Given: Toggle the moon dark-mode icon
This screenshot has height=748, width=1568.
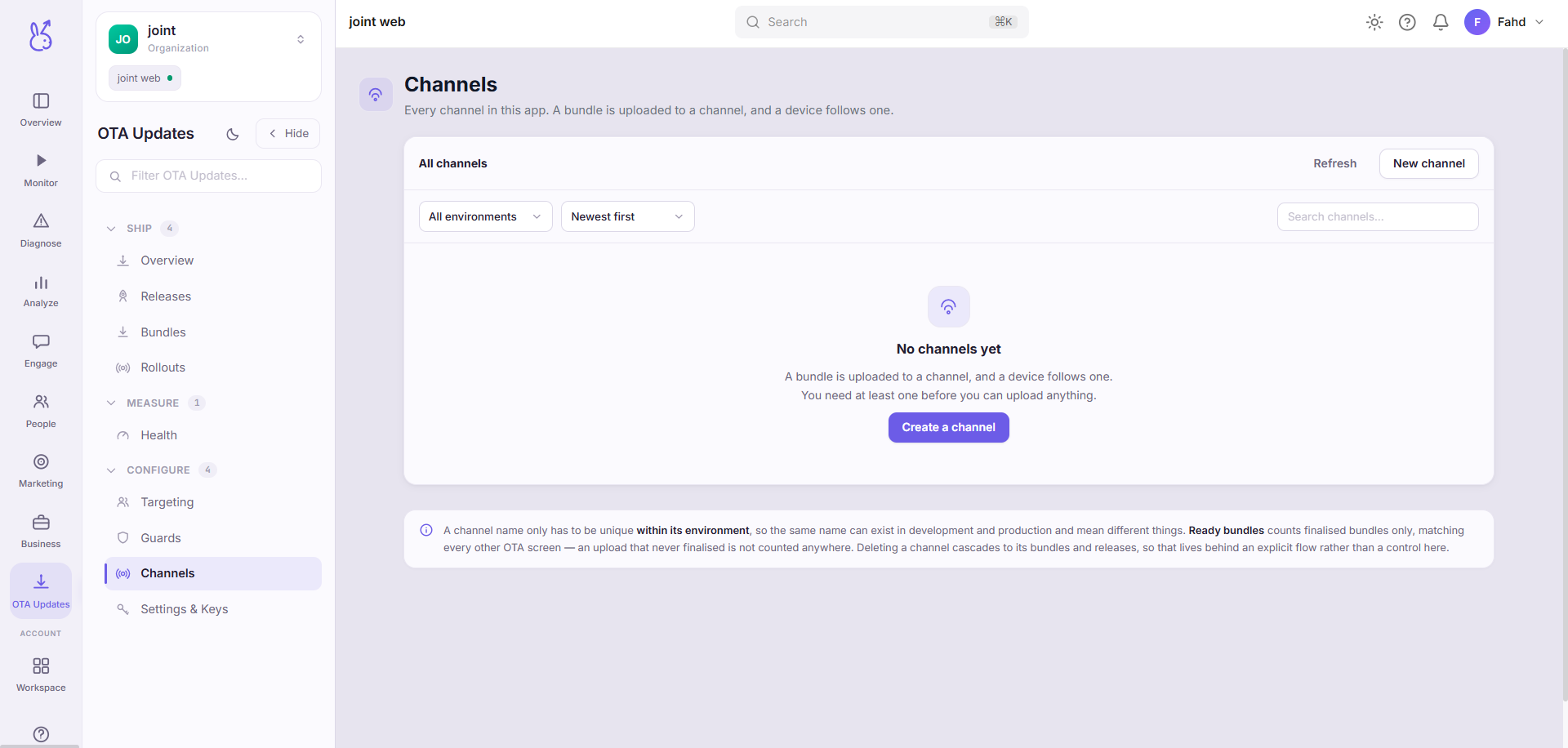Looking at the screenshot, I should pos(233,134).
